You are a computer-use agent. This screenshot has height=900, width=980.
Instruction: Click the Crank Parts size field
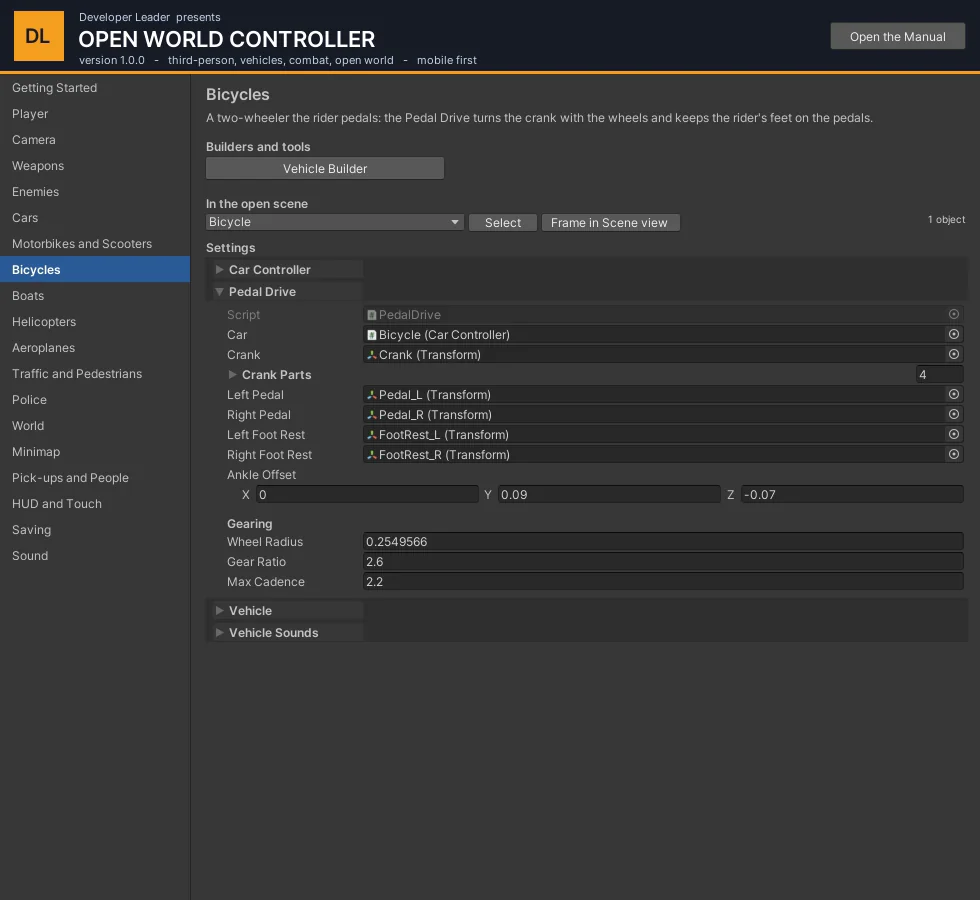tap(939, 374)
